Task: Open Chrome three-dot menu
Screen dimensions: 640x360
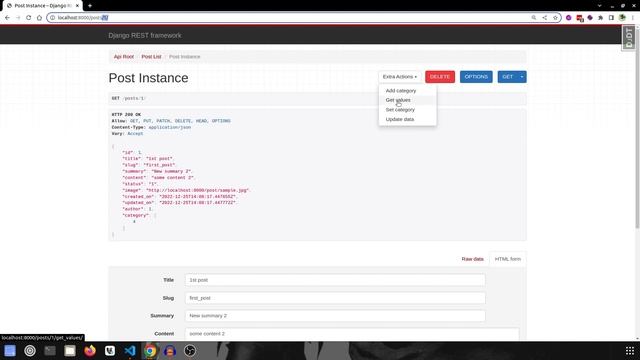Action: (633, 18)
